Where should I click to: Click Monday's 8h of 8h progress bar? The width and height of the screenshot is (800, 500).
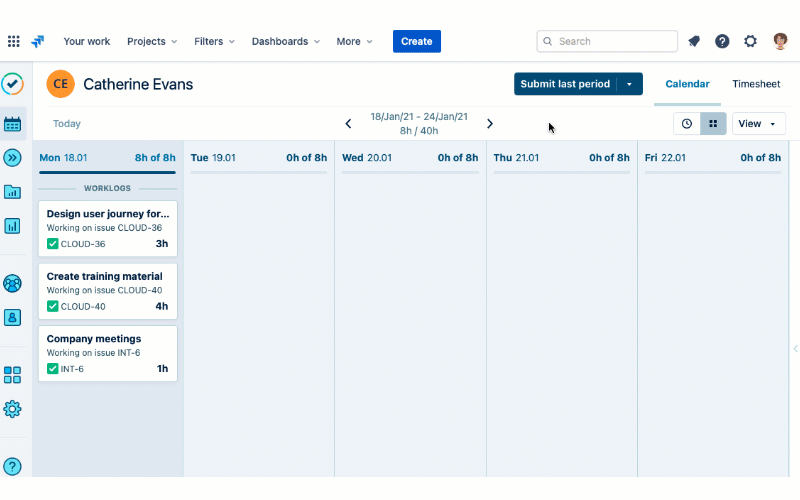click(107, 173)
